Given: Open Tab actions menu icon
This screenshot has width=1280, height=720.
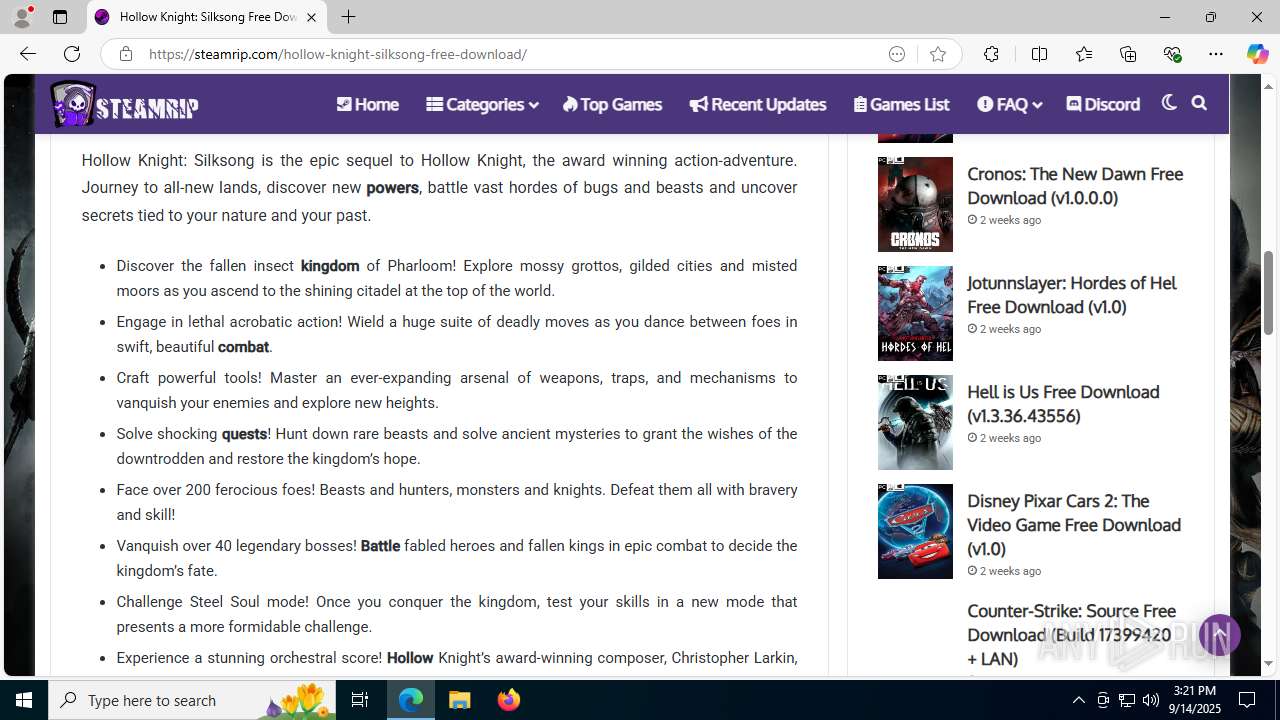Looking at the screenshot, I should tap(60, 17).
